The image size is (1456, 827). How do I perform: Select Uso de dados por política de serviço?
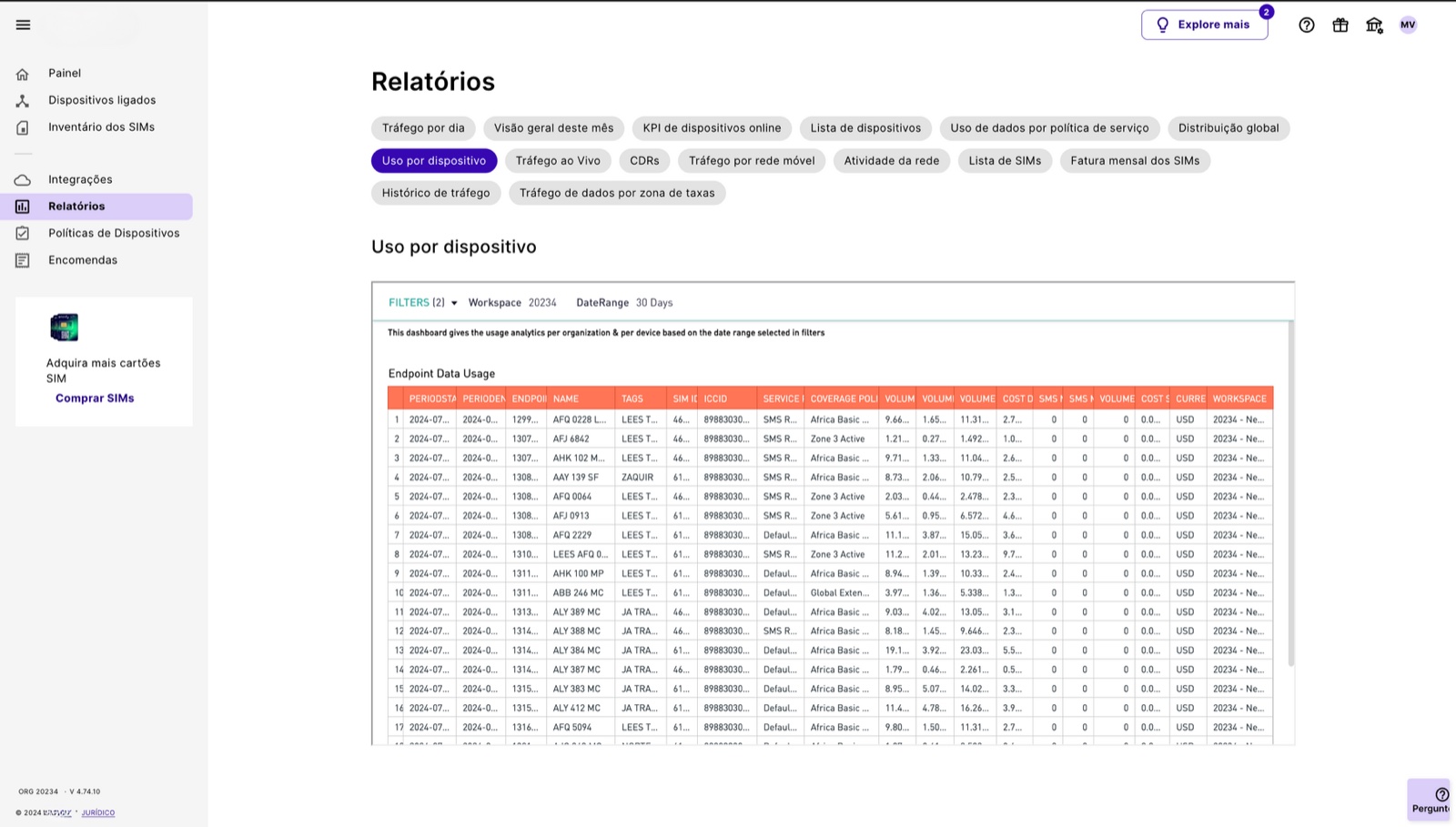[1049, 128]
